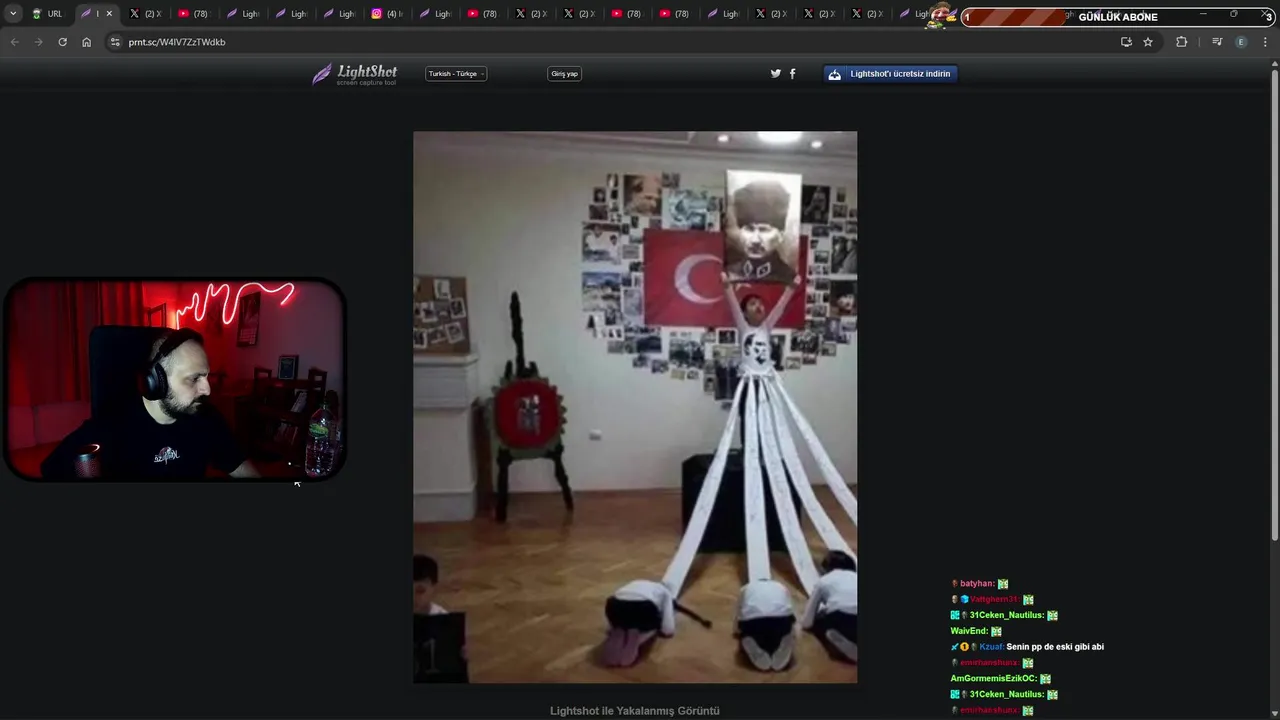Viewport: 1280px width, 720px height.
Task: Click the LightShot logo
Action: (355, 74)
